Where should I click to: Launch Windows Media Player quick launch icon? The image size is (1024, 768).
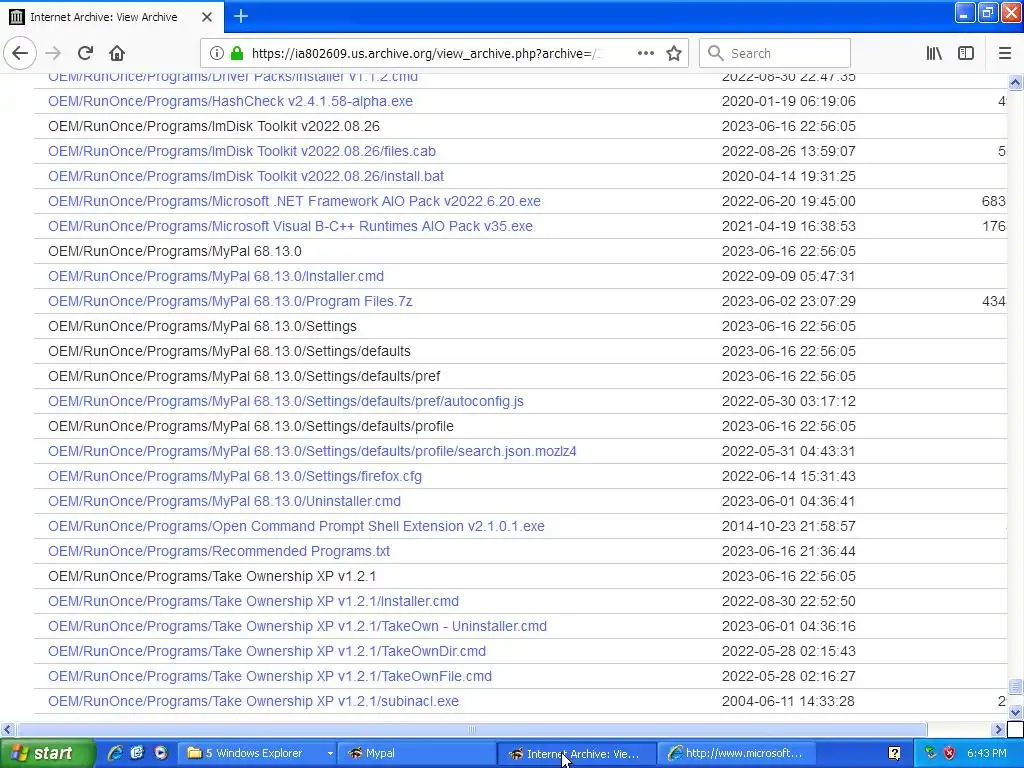160,753
